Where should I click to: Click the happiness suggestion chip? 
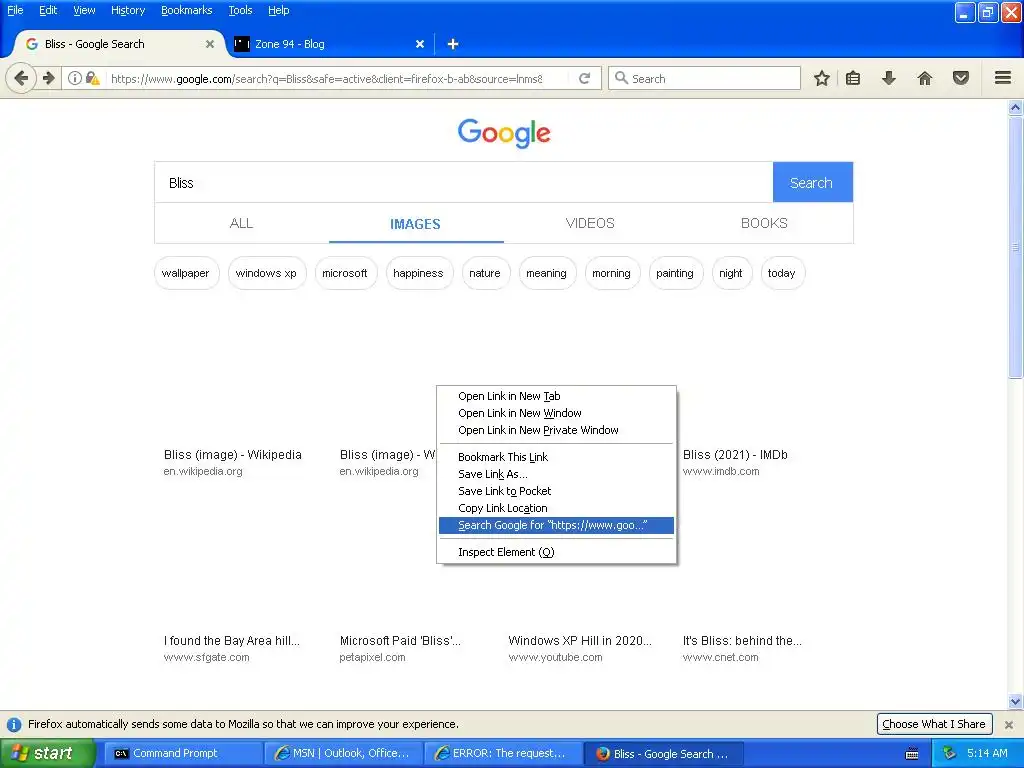(x=419, y=273)
